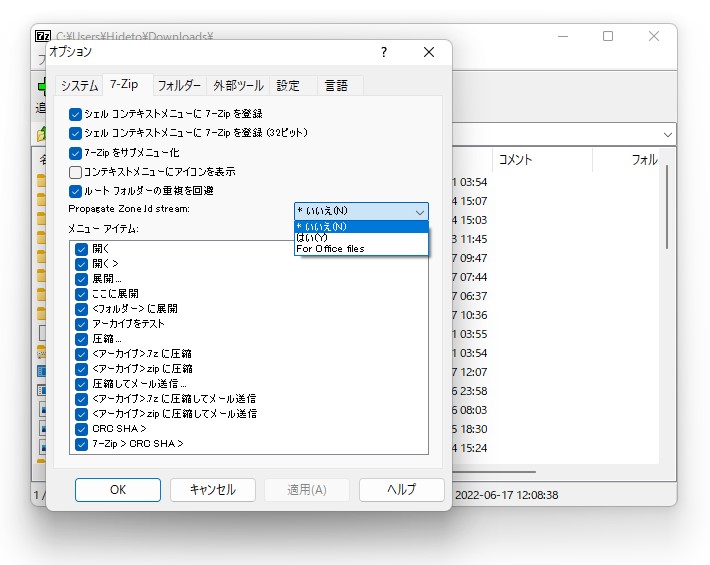Collapse the Propagate Zone.Id stream combo box

[361, 211]
